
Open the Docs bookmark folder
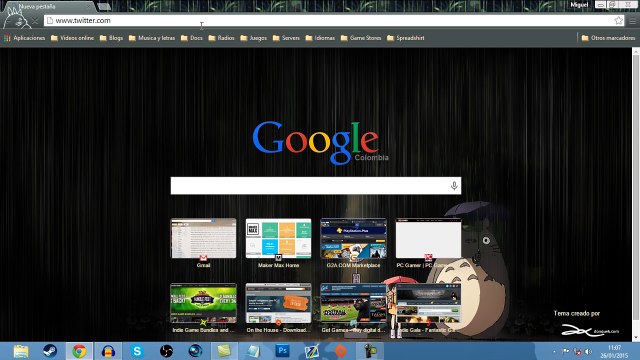point(191,38)
